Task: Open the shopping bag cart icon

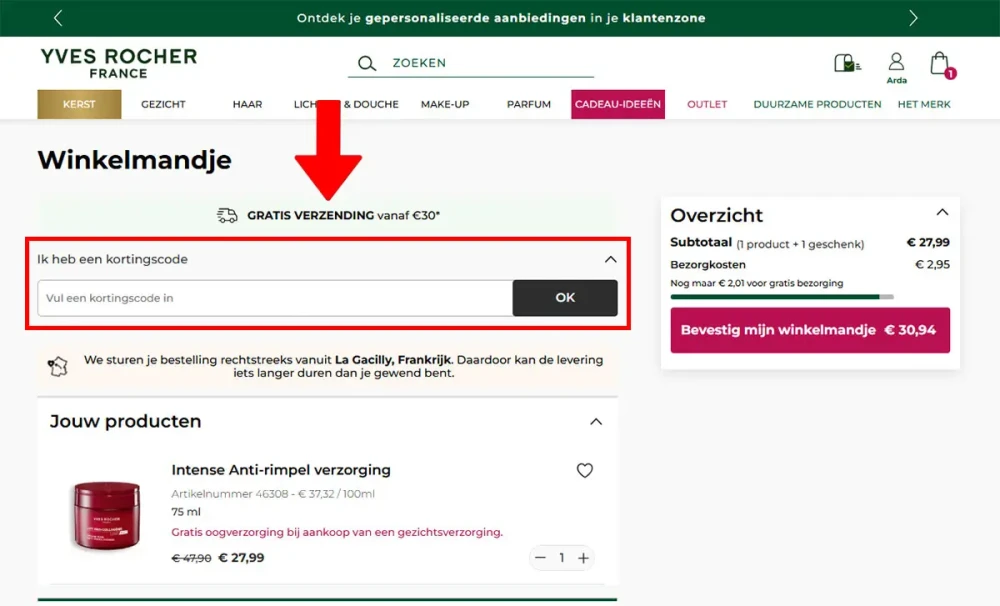Action: [939, 64]
